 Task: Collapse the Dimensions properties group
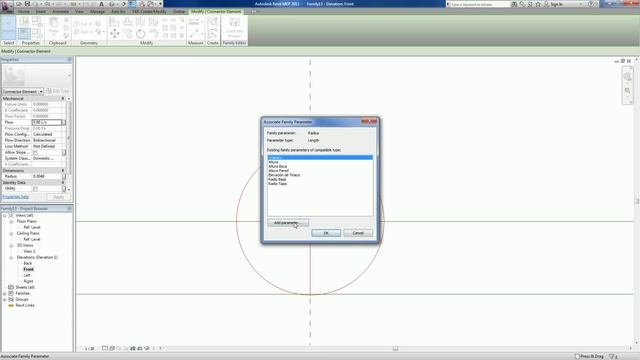[x=63, y=171]
